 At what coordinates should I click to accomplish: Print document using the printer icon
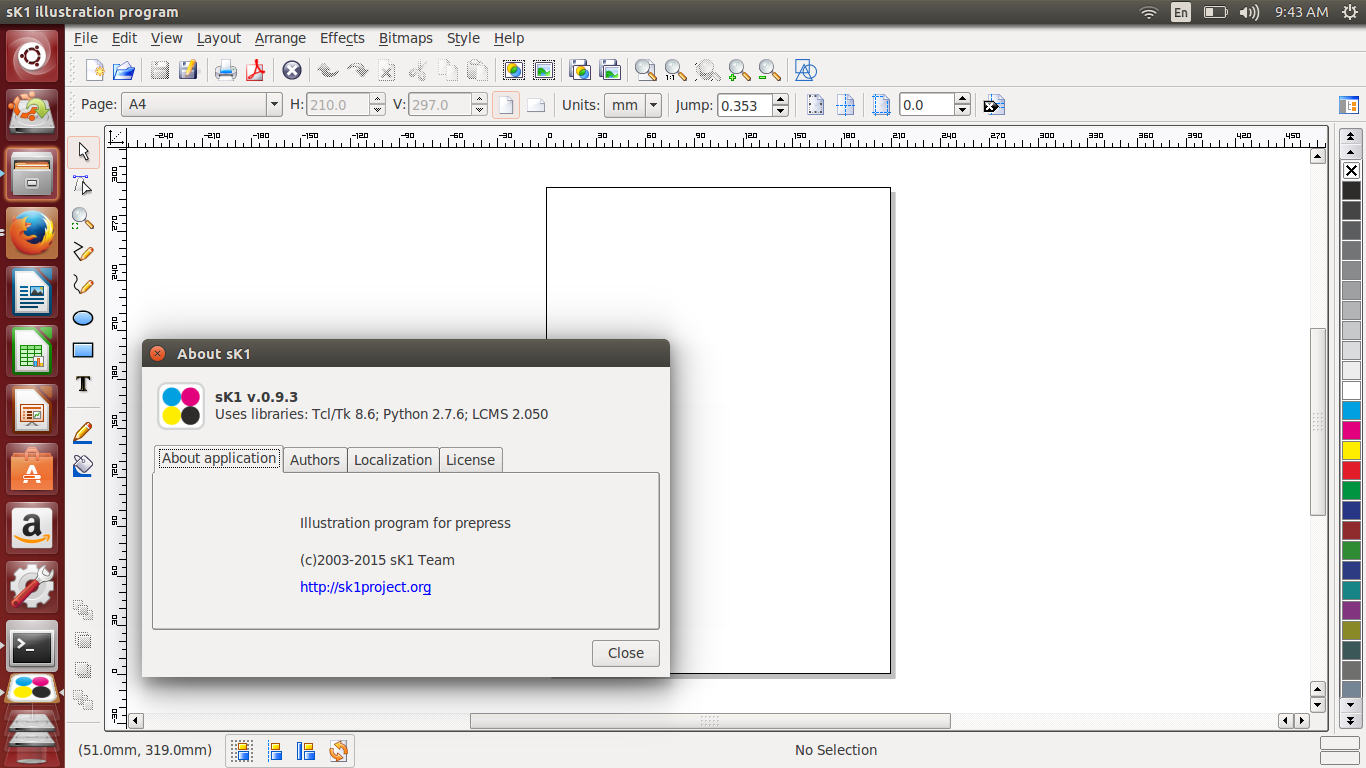point(226,70)
